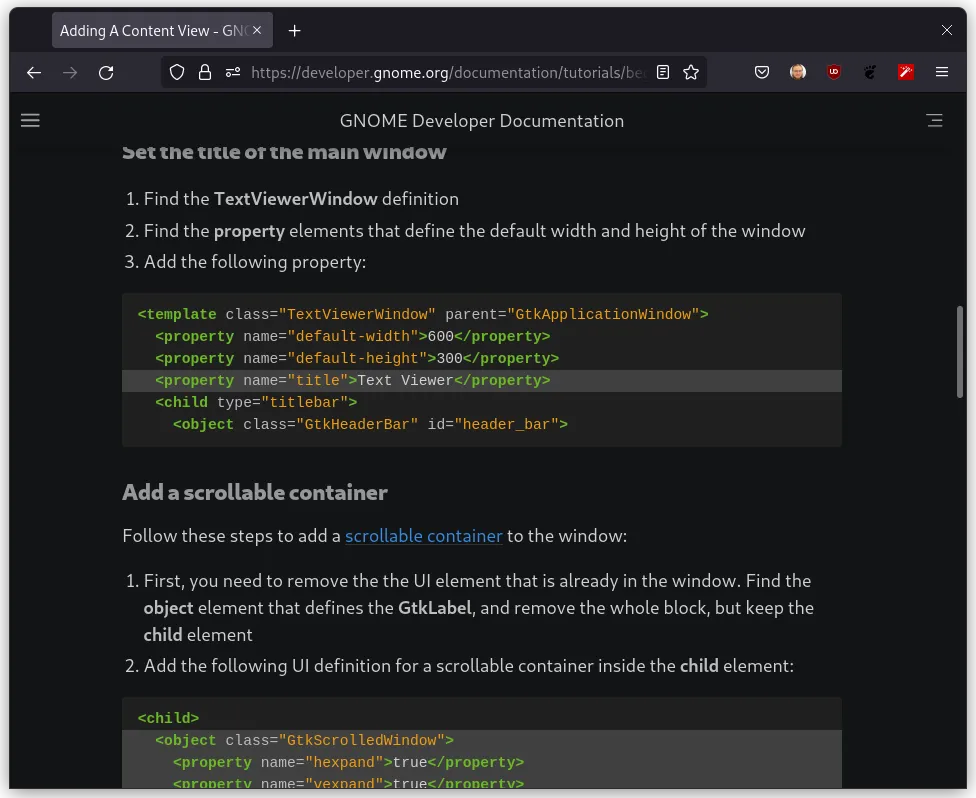Open the site permissions icon in address bar
Image resolution: width=976 pixels, height=798 pixels.
point(233,72)
